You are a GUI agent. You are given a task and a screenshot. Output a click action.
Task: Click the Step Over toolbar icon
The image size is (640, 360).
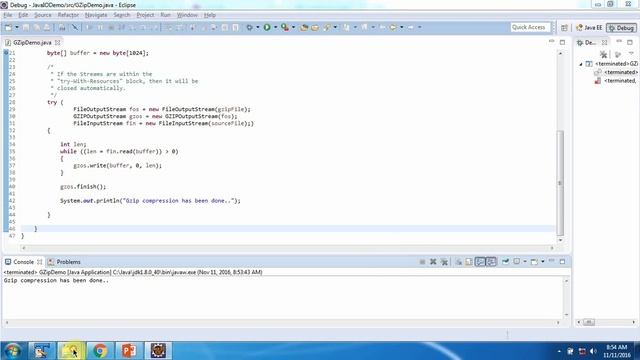[143, 27]
